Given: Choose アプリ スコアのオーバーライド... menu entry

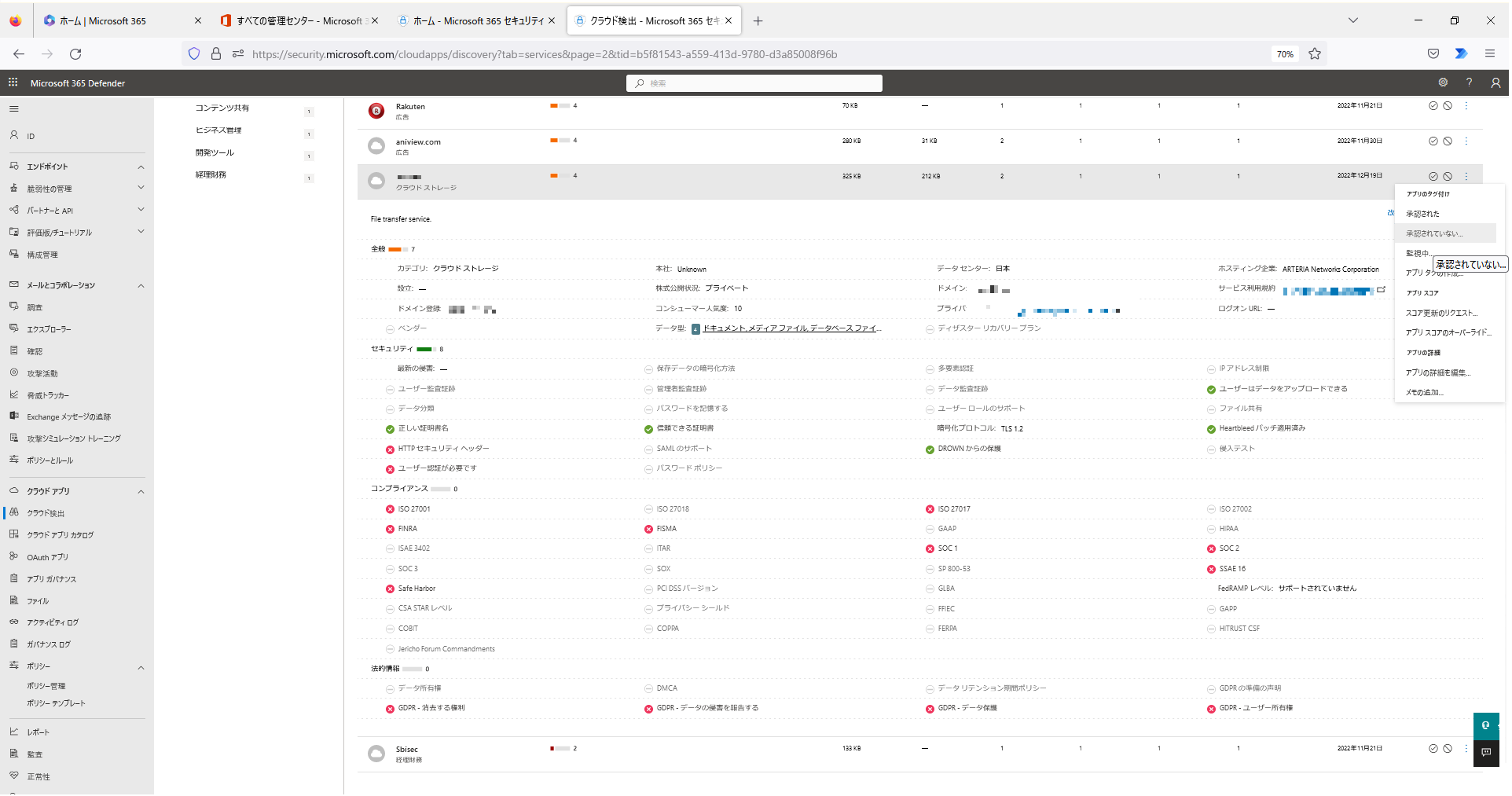Looking at the screenshot, I should click(x=1448, y=332).
